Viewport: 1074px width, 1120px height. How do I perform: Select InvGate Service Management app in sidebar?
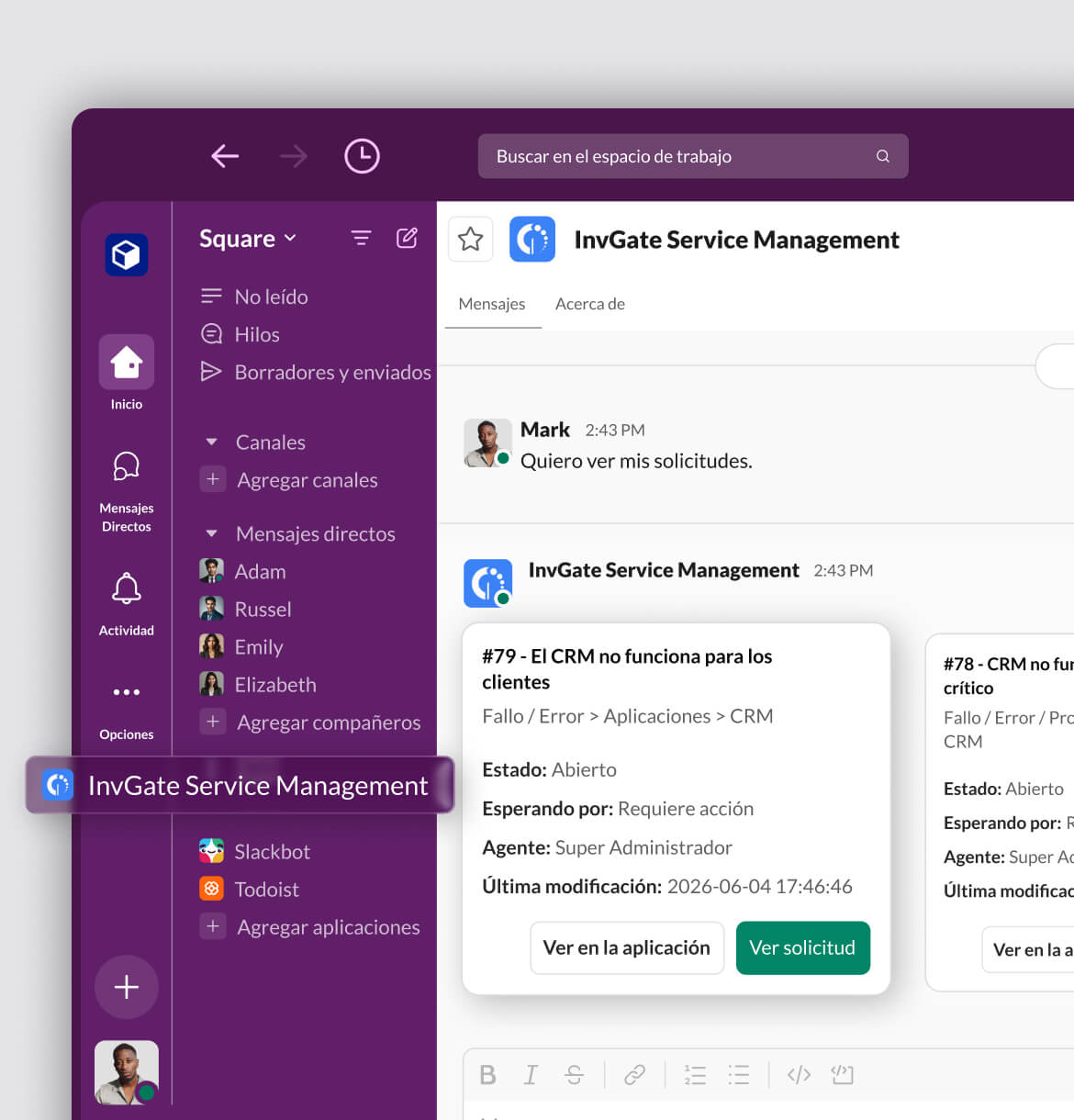coord(240,785)
